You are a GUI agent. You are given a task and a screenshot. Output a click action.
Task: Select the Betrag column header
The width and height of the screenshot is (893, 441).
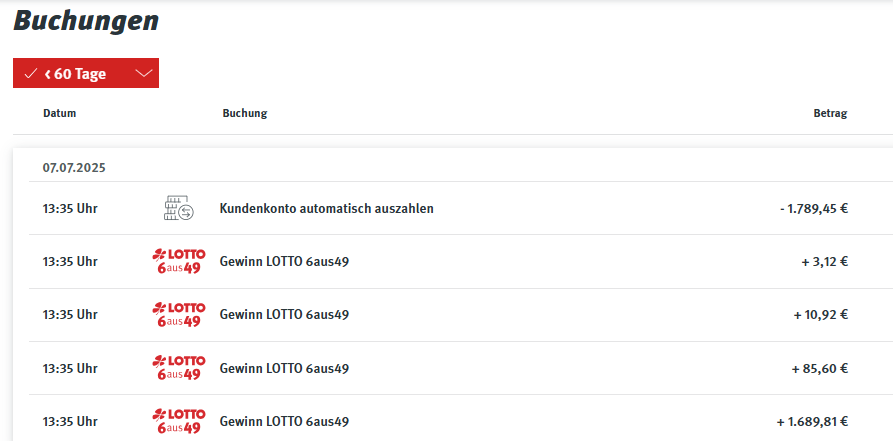pos(830,113)
